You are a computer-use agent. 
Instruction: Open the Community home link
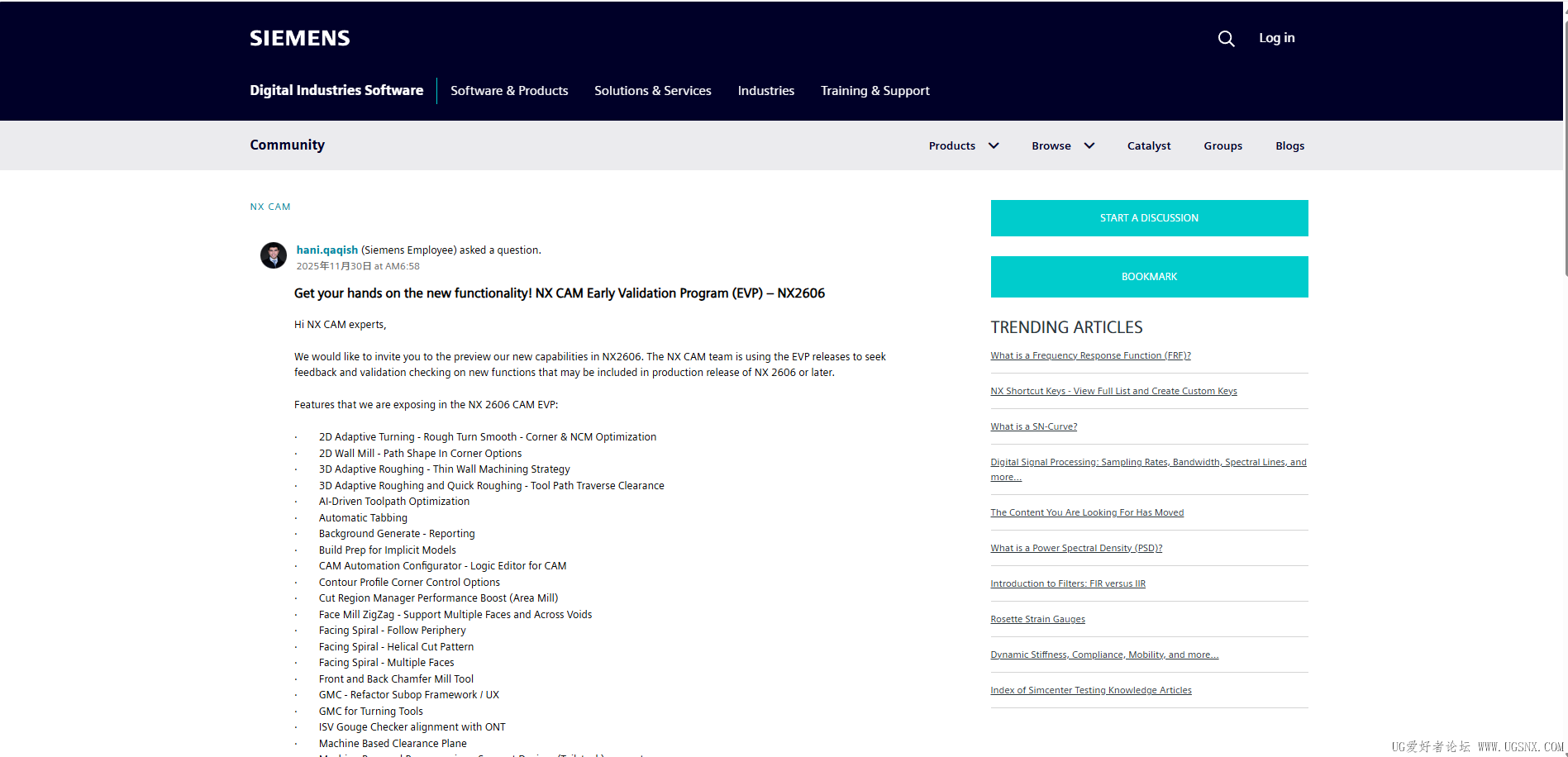pos(288,145)
